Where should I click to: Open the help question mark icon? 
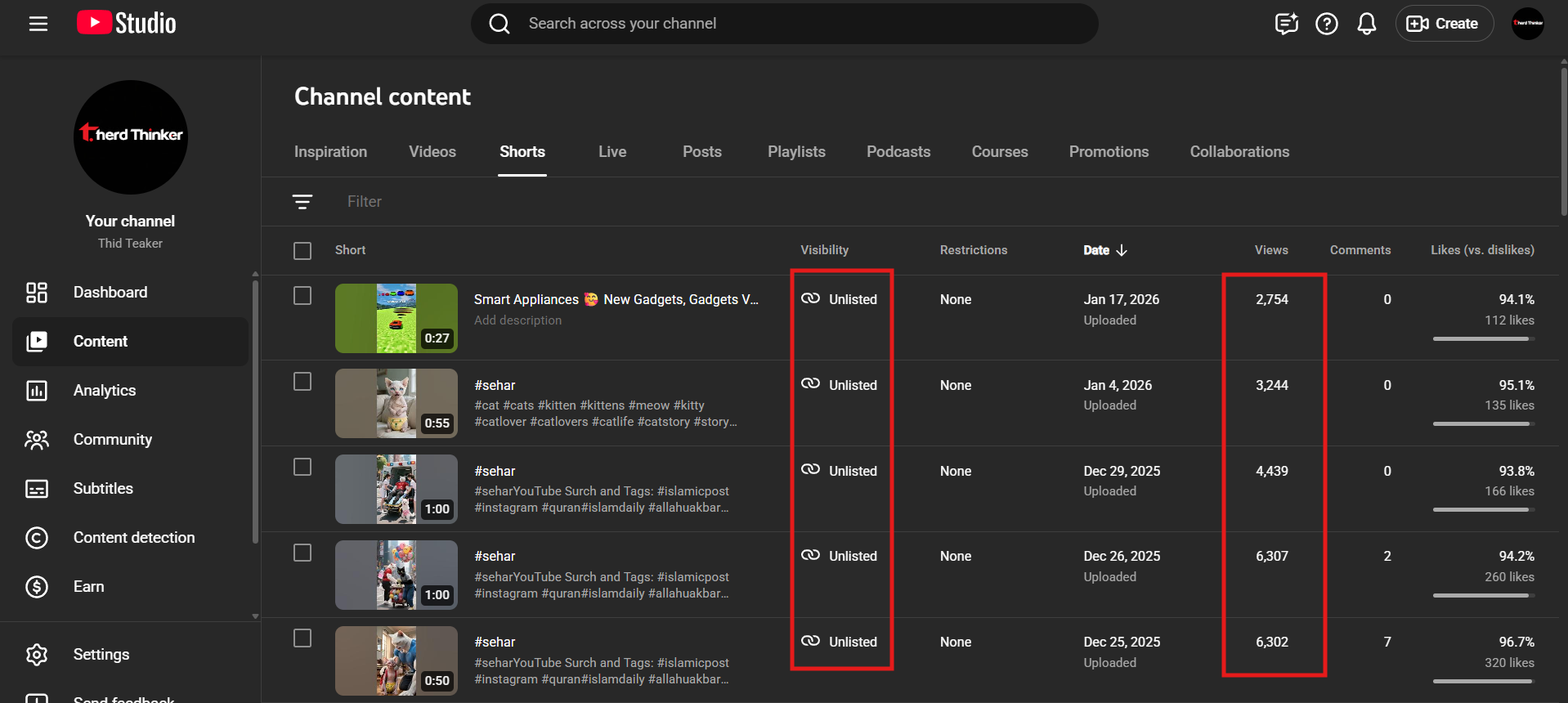pos(1326,24)
